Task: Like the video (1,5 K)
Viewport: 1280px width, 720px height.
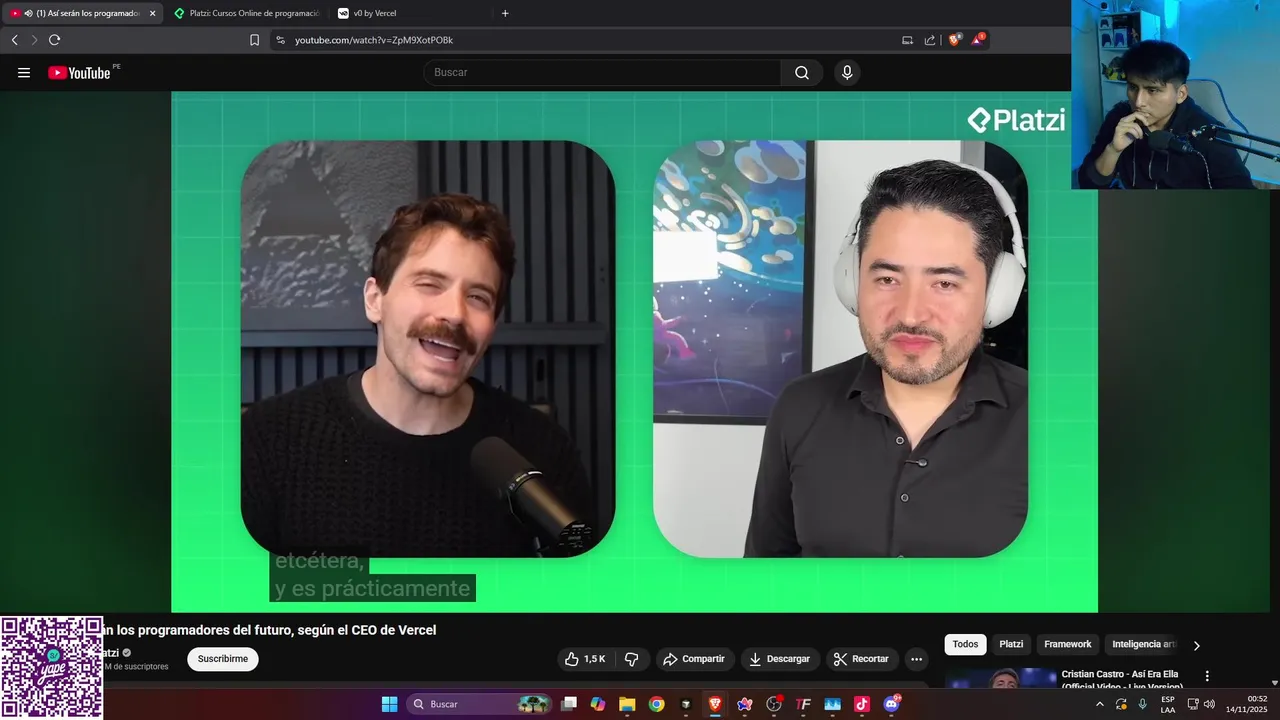Action: (x=585, y=659)
